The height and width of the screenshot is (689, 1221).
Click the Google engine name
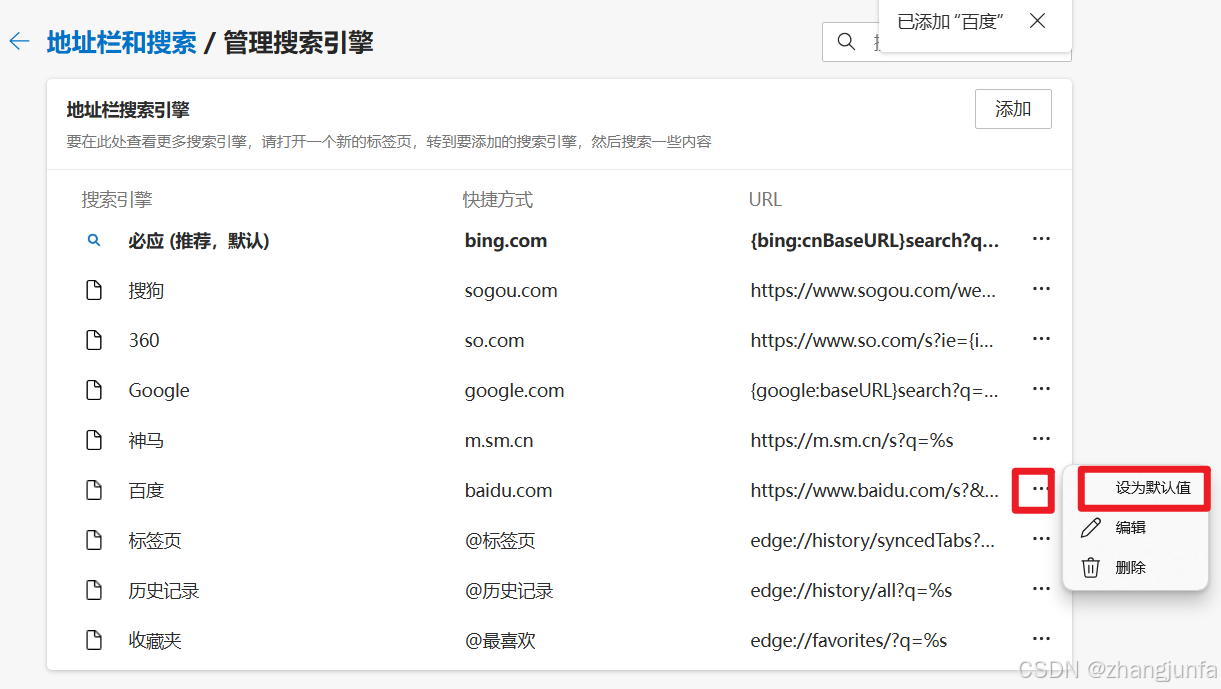[x=159, y=391]
